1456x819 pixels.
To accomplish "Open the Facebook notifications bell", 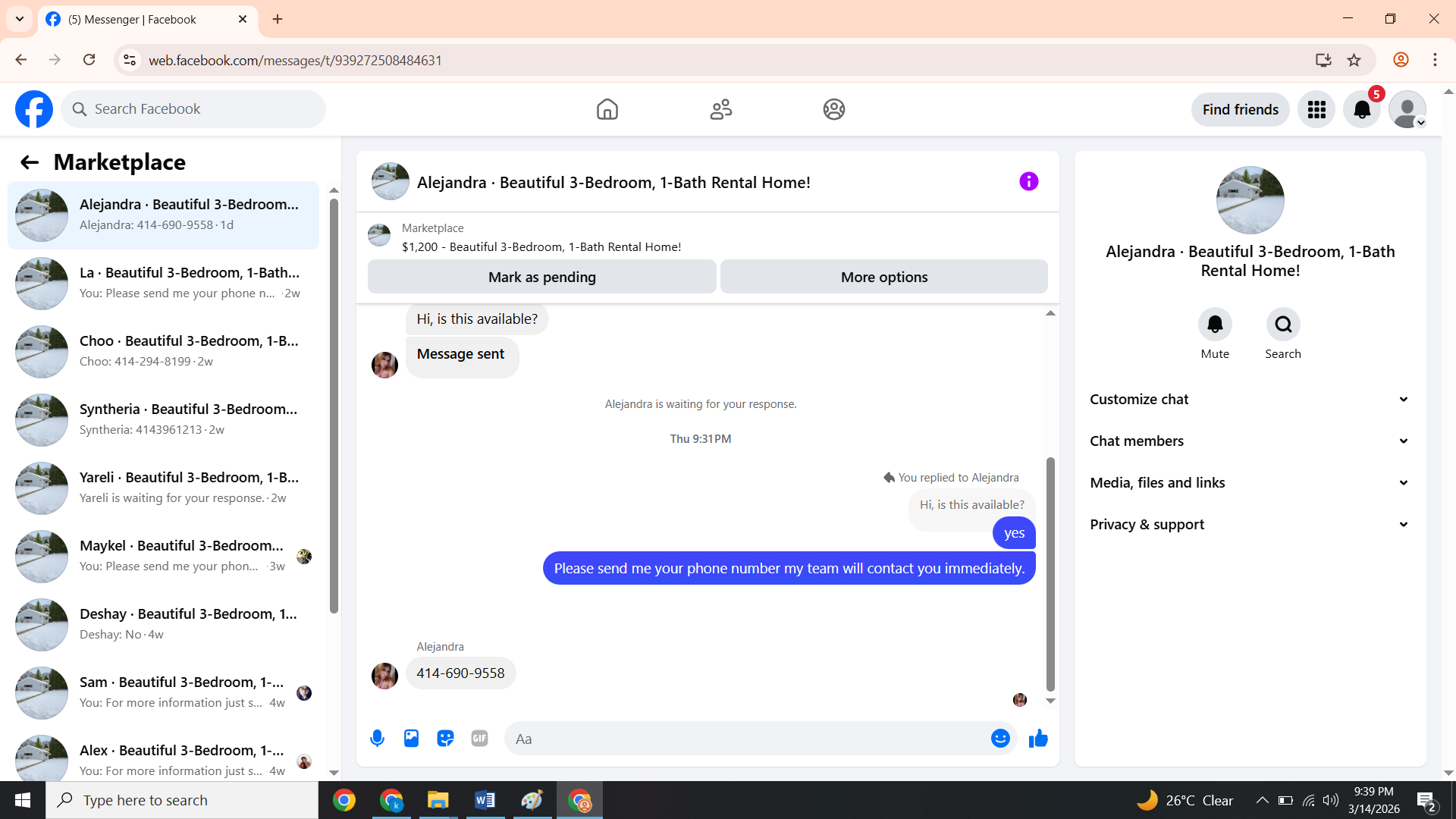I will pos(1362,109).
